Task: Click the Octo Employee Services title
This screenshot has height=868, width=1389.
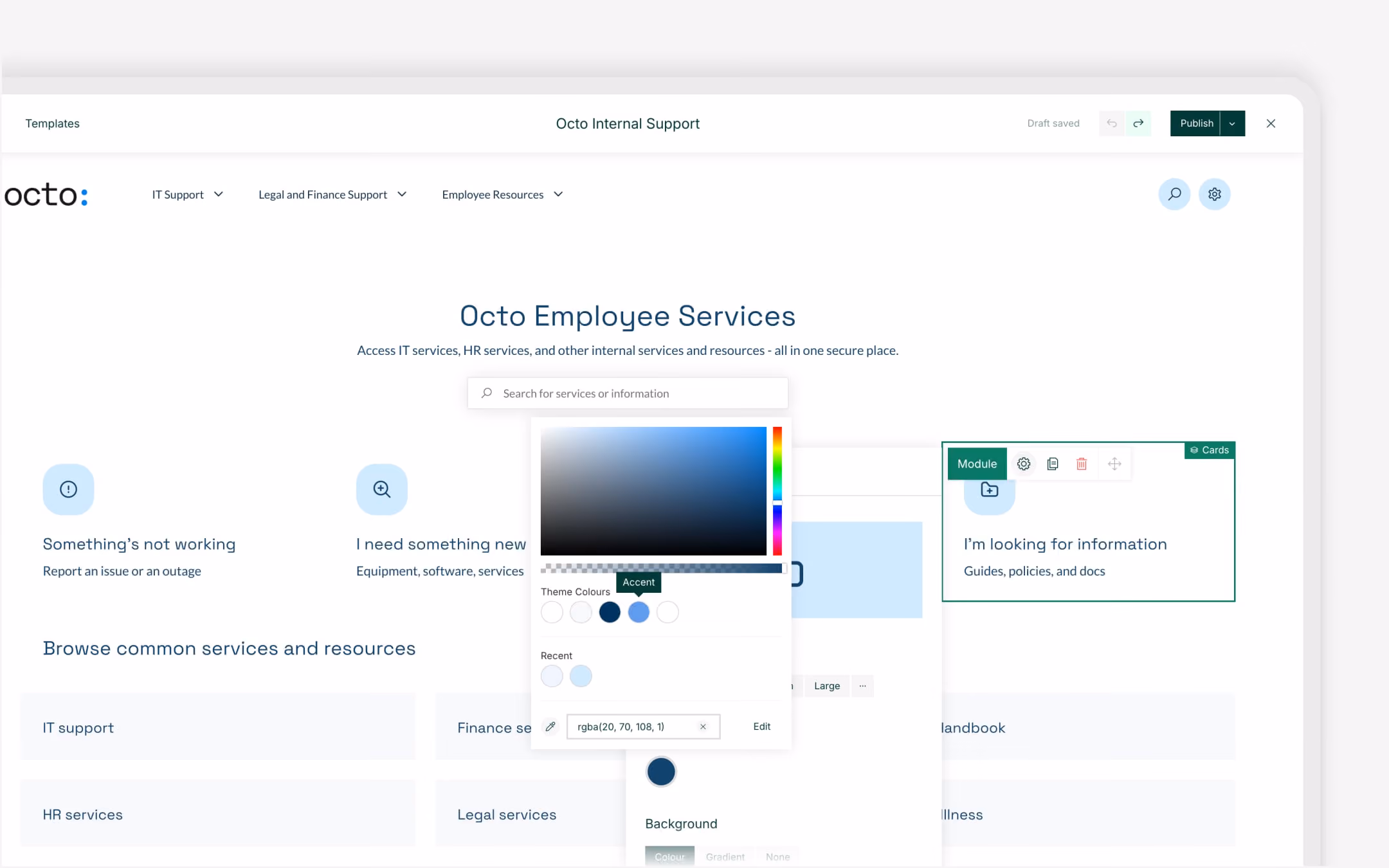Action: pyautogui.click(x=628, y=316)
